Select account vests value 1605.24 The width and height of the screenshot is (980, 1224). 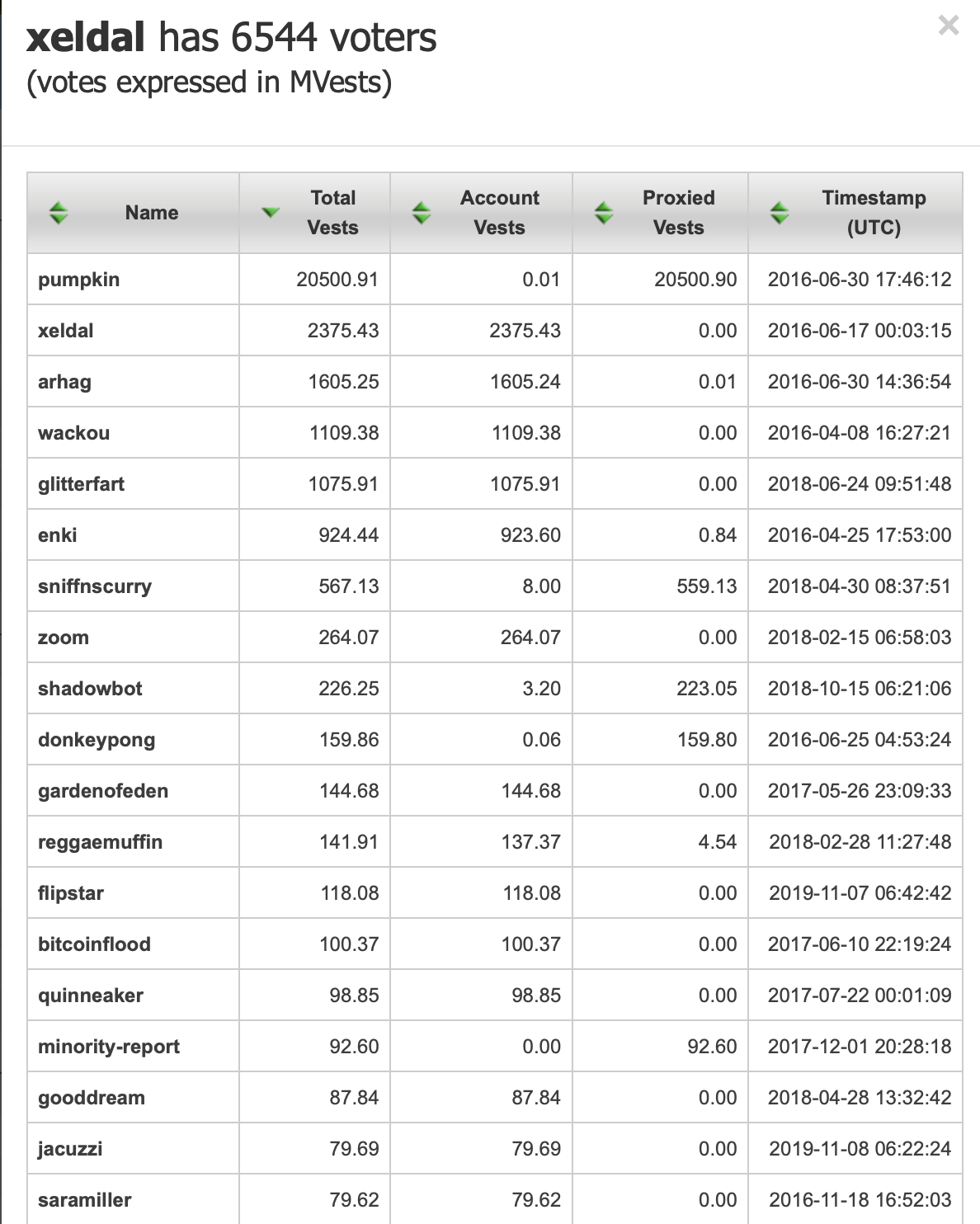click(x=525, y=382)
